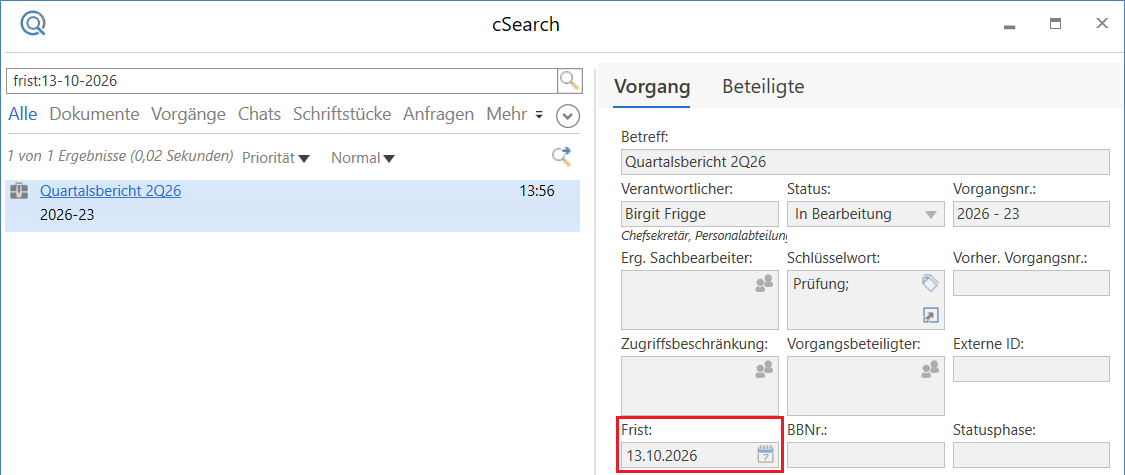Click the Statusphase input field
This screenshot has width=1125, height=475.
[x=1031, y=455]
